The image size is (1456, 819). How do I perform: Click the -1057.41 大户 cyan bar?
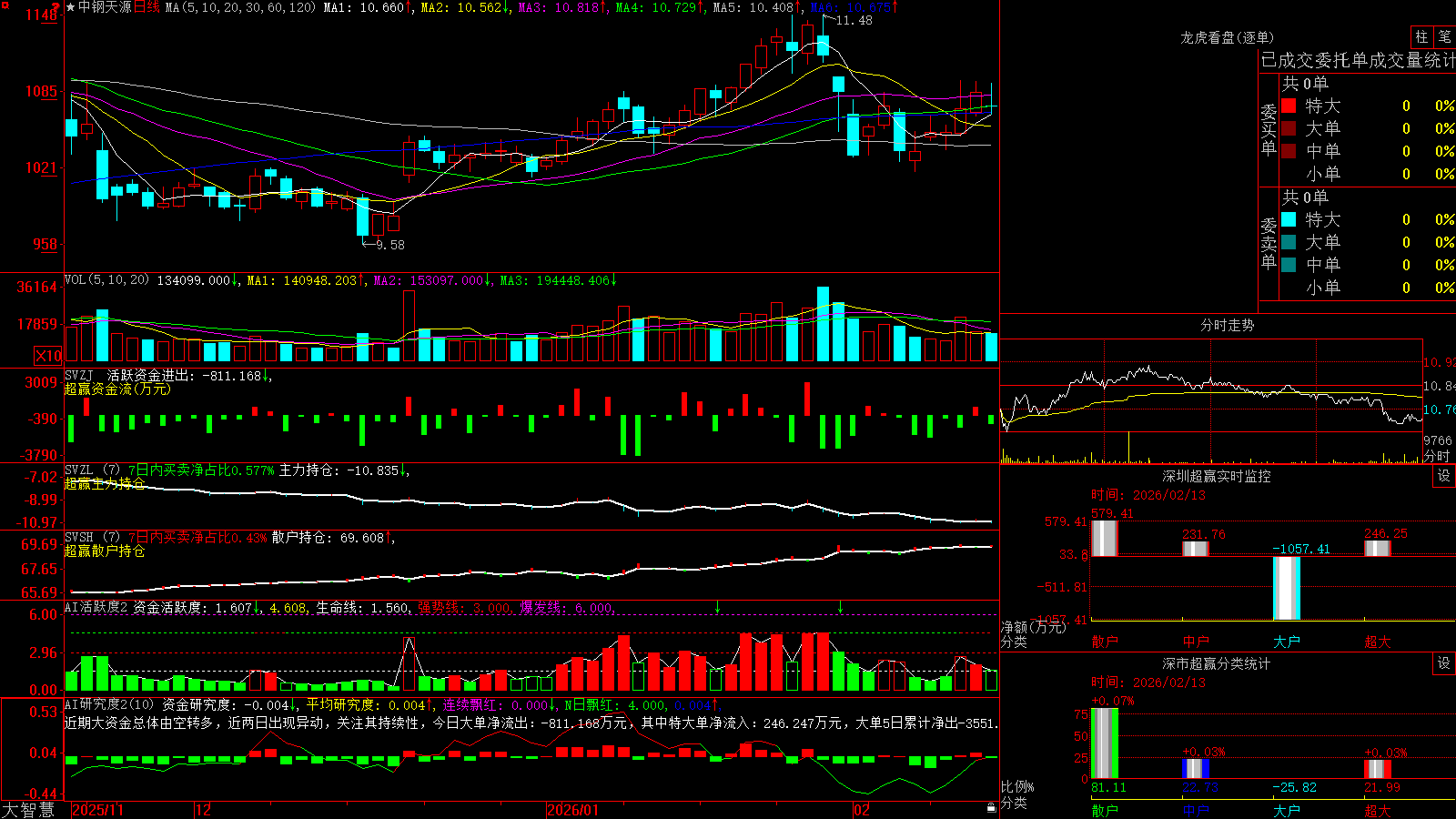point(1287,588)
